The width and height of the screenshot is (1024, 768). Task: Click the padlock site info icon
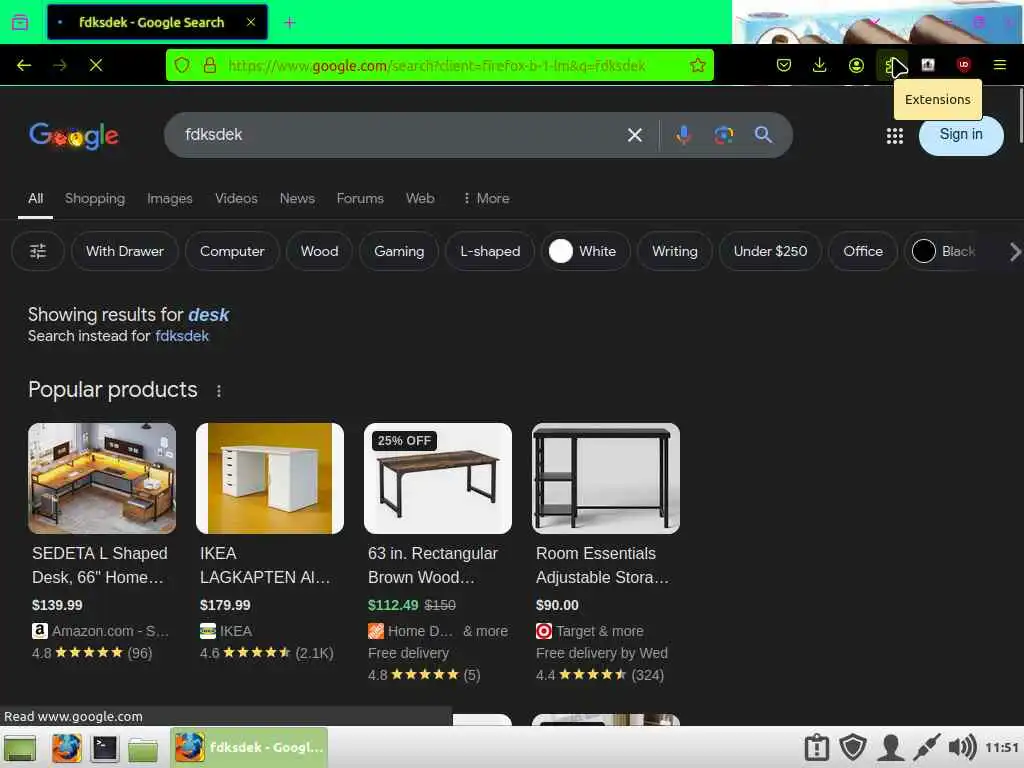click(210, 65)
